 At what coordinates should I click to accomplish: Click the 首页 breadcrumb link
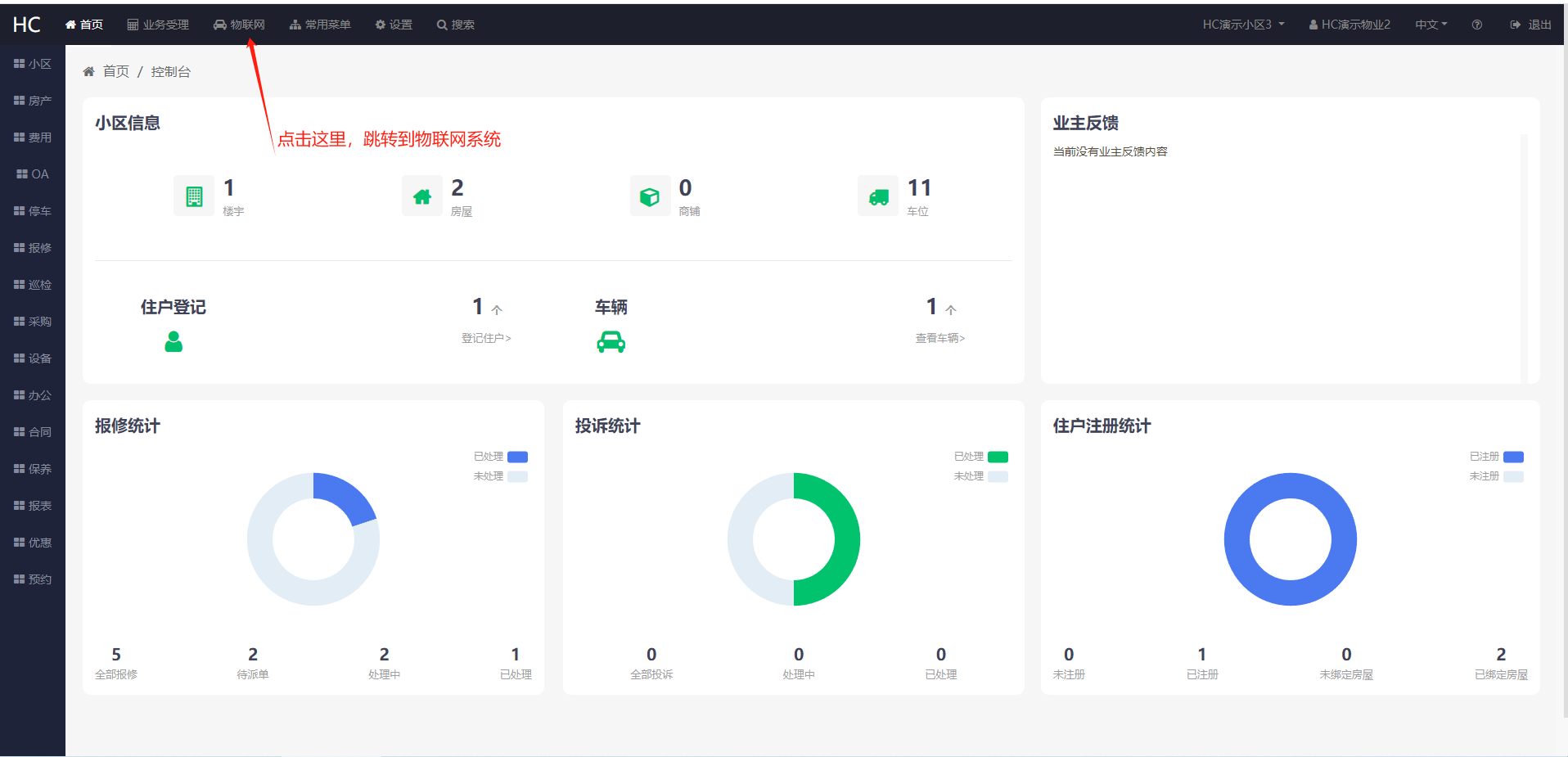(115, 71)
